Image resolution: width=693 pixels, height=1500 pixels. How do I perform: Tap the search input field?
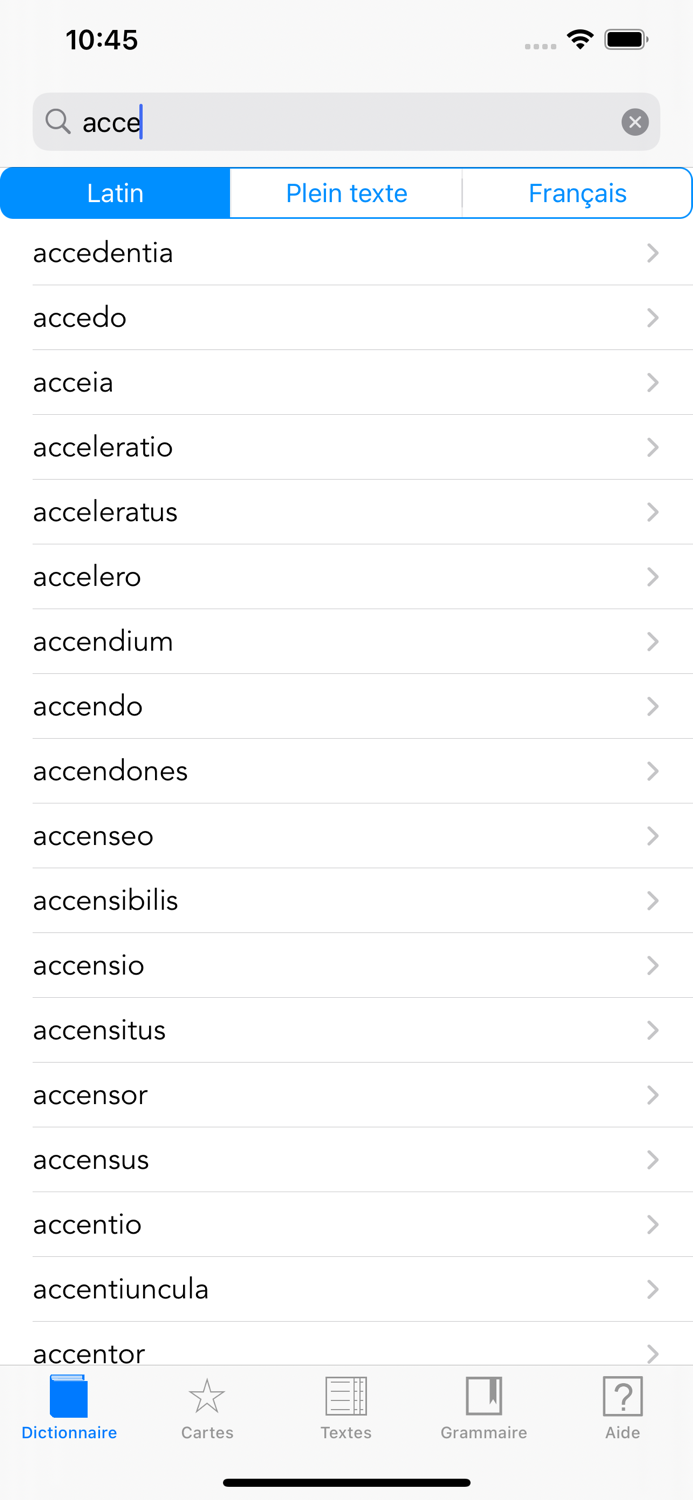[x=300, y=121]
